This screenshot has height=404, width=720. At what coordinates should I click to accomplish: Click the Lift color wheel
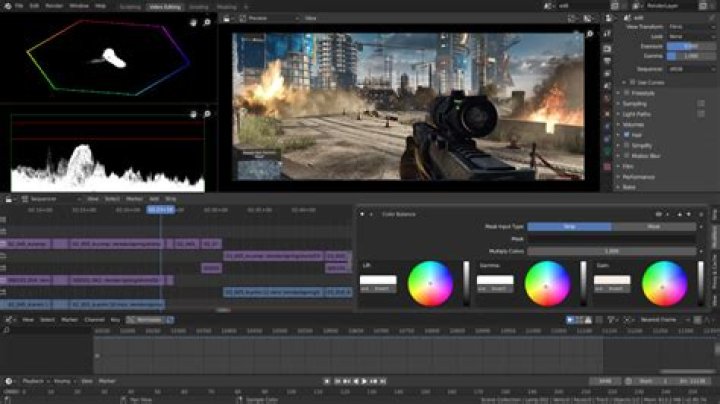[x=430, y=284]
